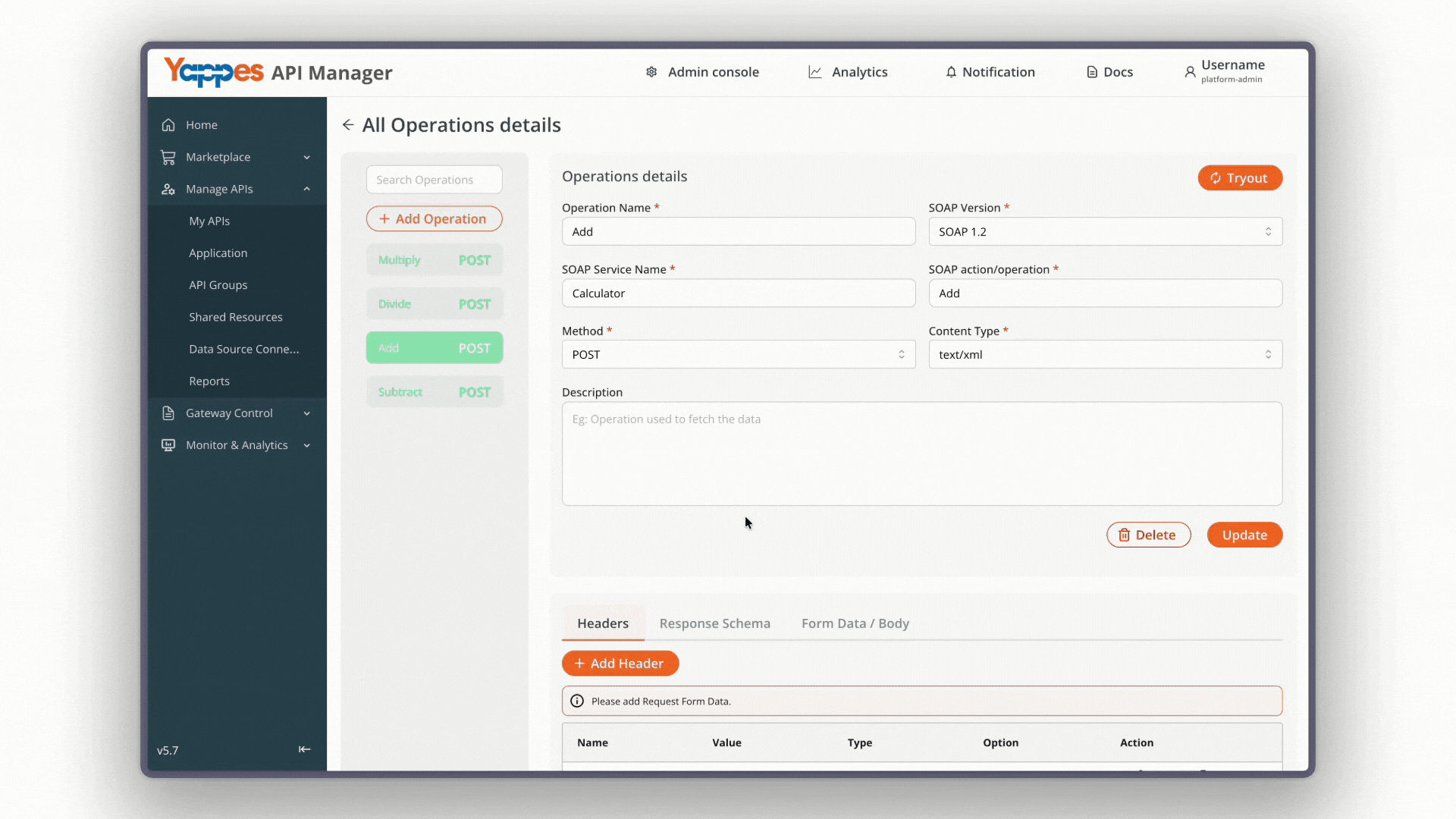Click the 'Name' column header

point(592,742)
